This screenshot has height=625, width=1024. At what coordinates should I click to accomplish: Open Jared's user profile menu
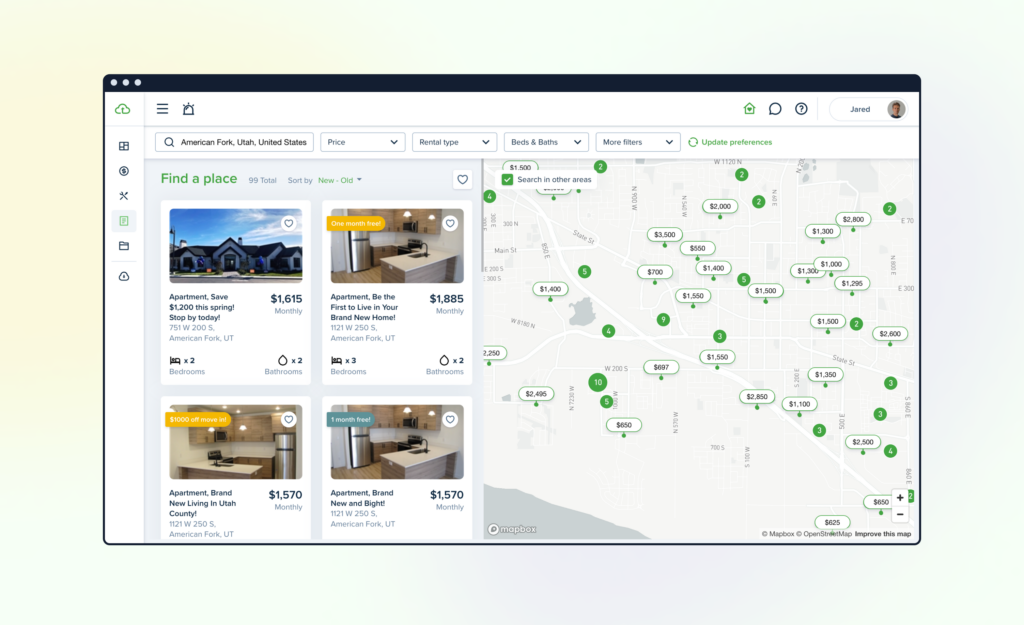tap(868, 109)
